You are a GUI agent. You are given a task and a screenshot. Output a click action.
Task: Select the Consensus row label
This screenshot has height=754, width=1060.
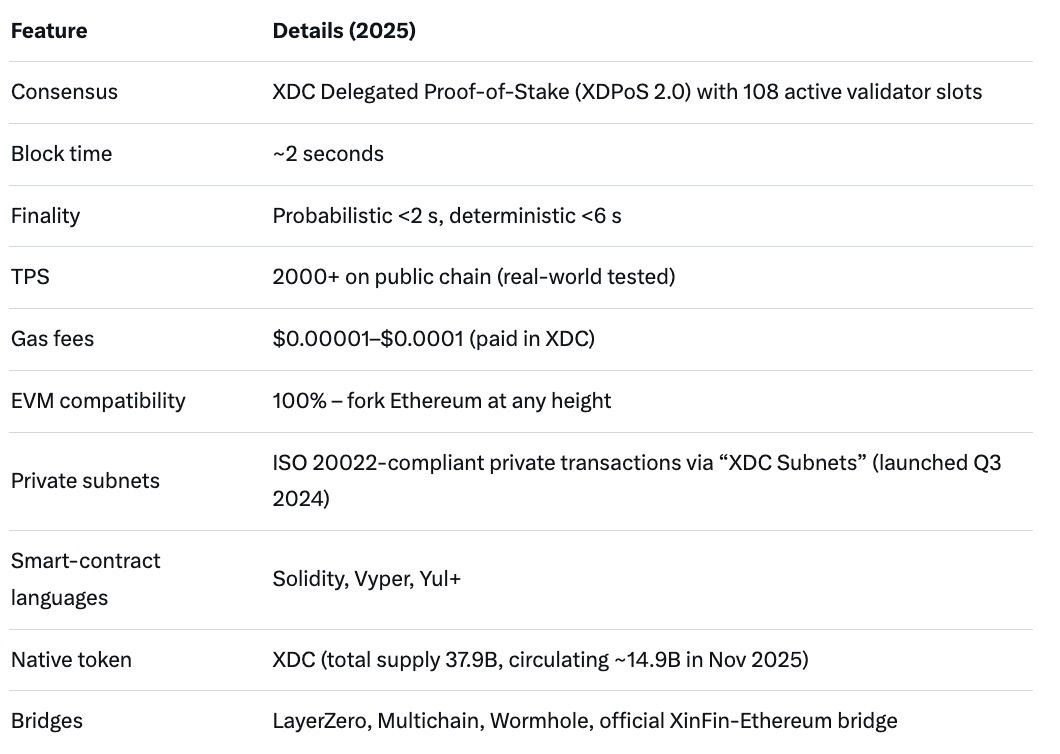(64, 92)
